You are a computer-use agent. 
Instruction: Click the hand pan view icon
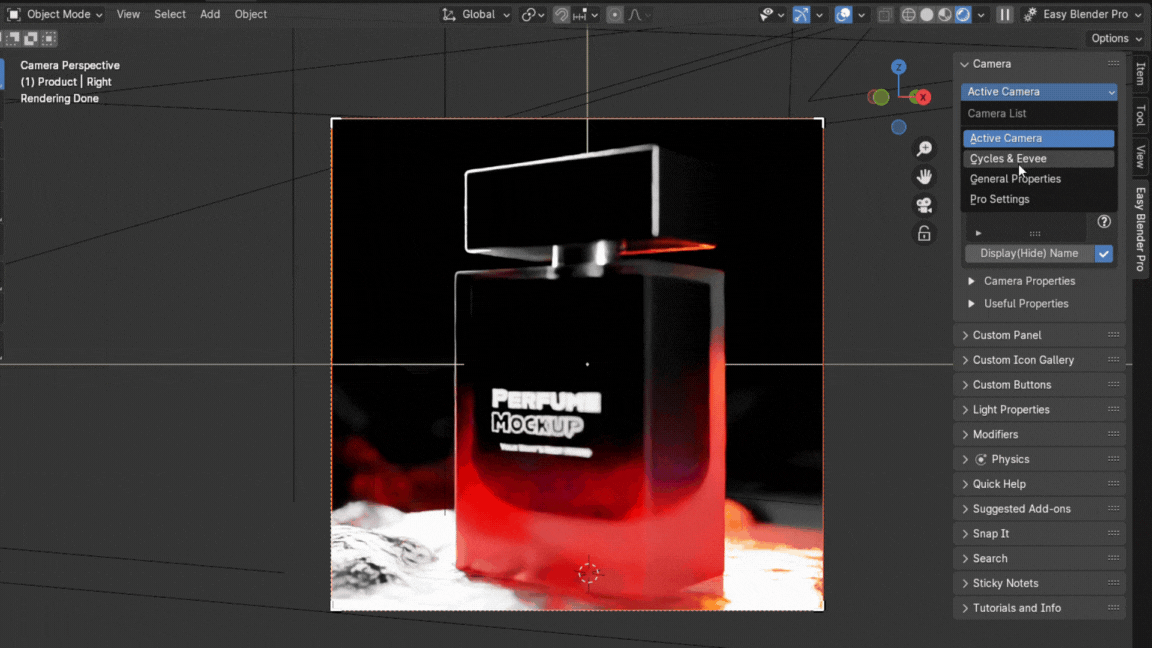point(924,177)
